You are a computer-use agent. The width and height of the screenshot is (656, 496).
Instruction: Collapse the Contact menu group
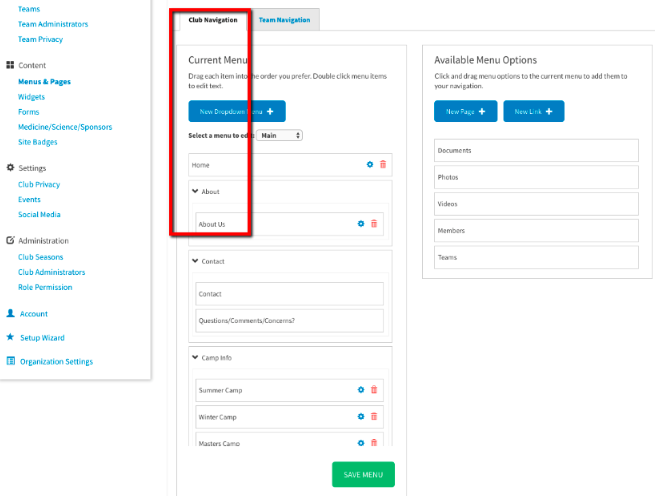(x=195, y=261)
